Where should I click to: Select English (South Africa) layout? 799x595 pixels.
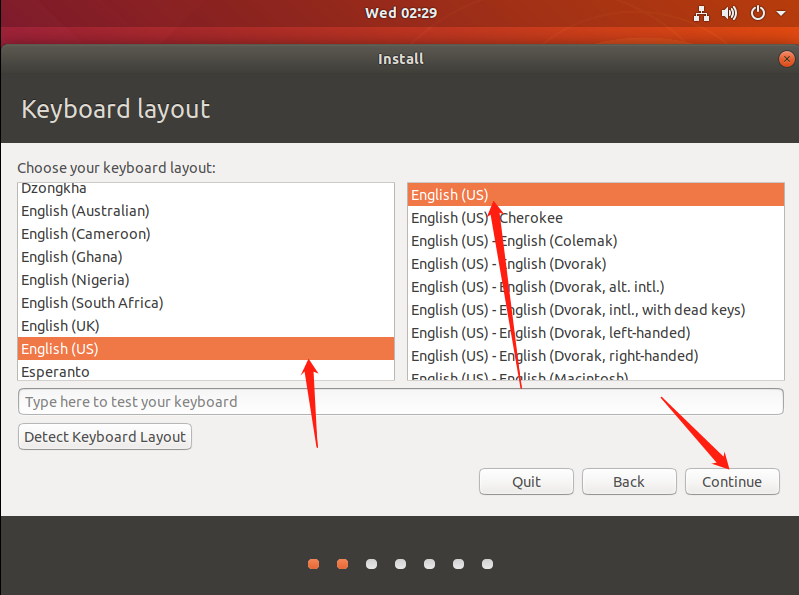(x=206, y=303)
